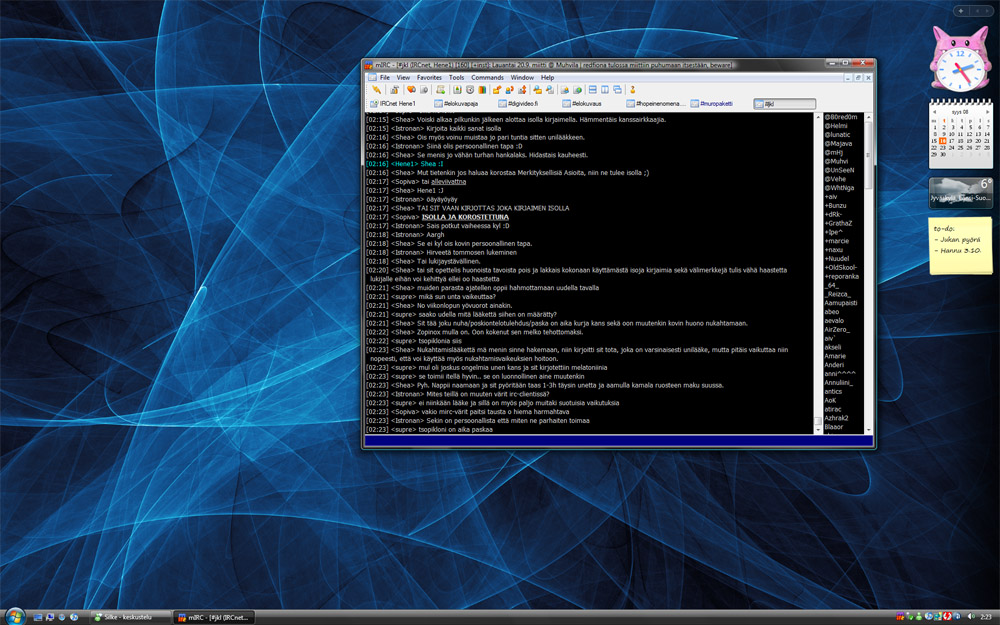Image resolution: width=1000 pixels, height=625 pixels.
Task: Click the chat message input box
Action: point(618,441)
